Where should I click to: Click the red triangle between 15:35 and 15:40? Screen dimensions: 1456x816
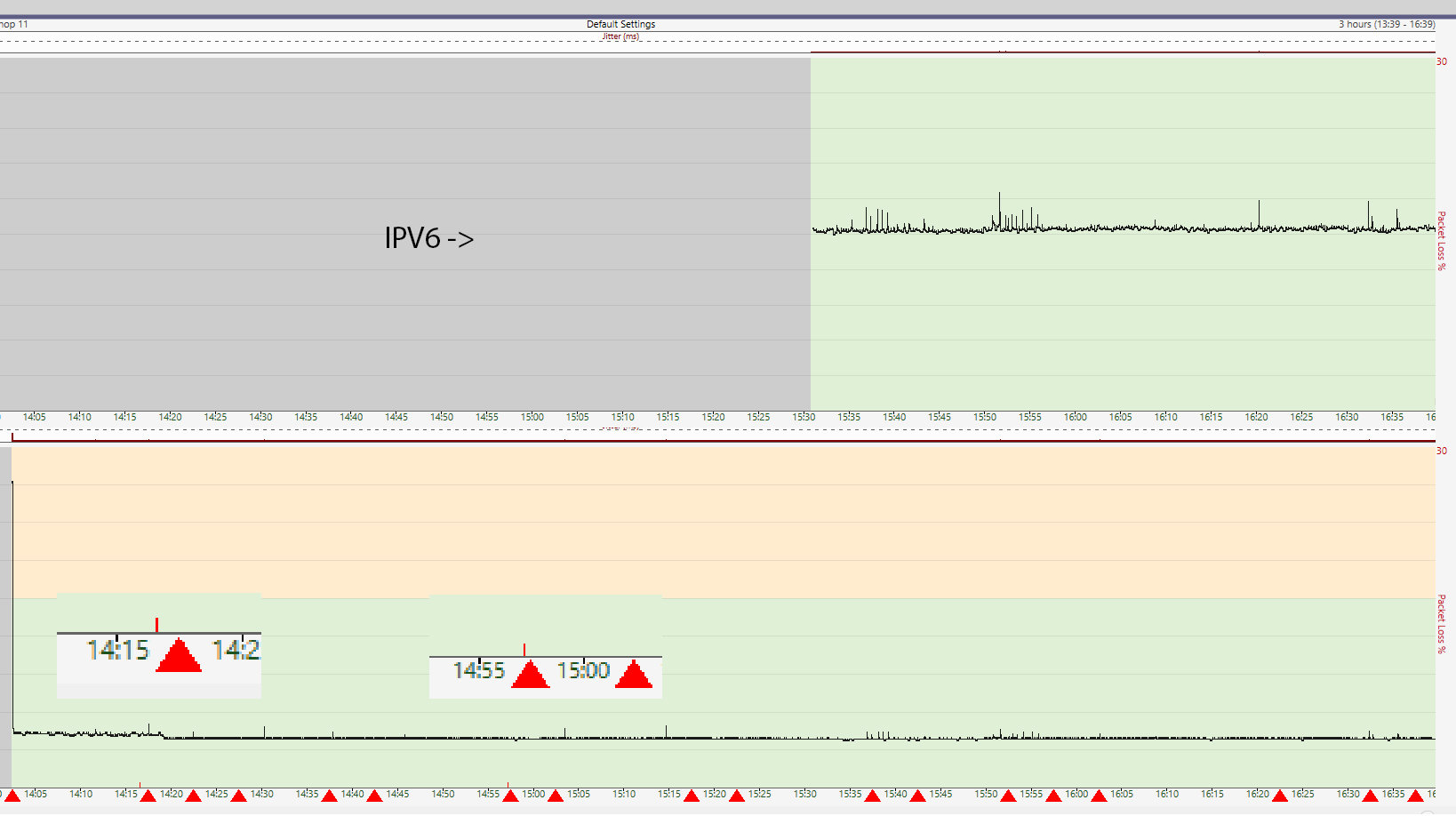(873, 796)
